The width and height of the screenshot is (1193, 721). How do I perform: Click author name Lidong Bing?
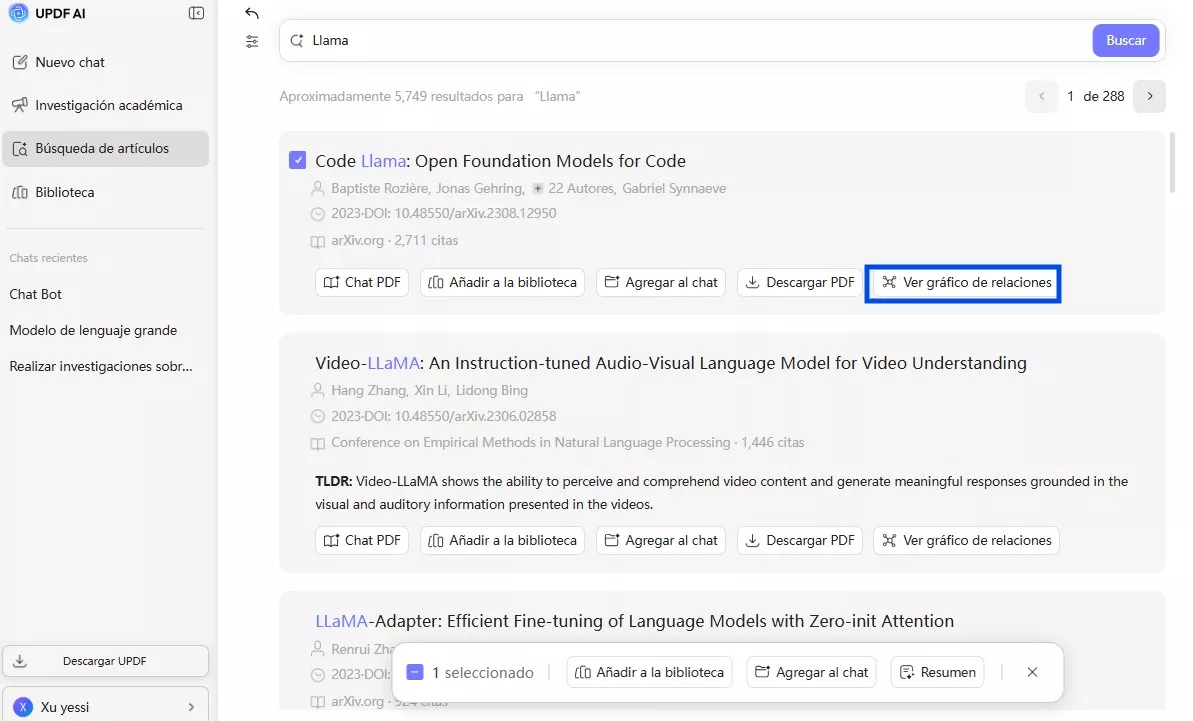click(x=492, y=390)
